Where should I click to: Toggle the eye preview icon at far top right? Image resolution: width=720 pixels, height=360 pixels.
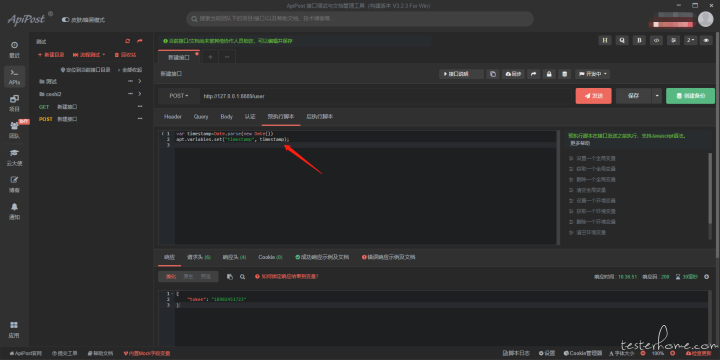coord(706,40)
